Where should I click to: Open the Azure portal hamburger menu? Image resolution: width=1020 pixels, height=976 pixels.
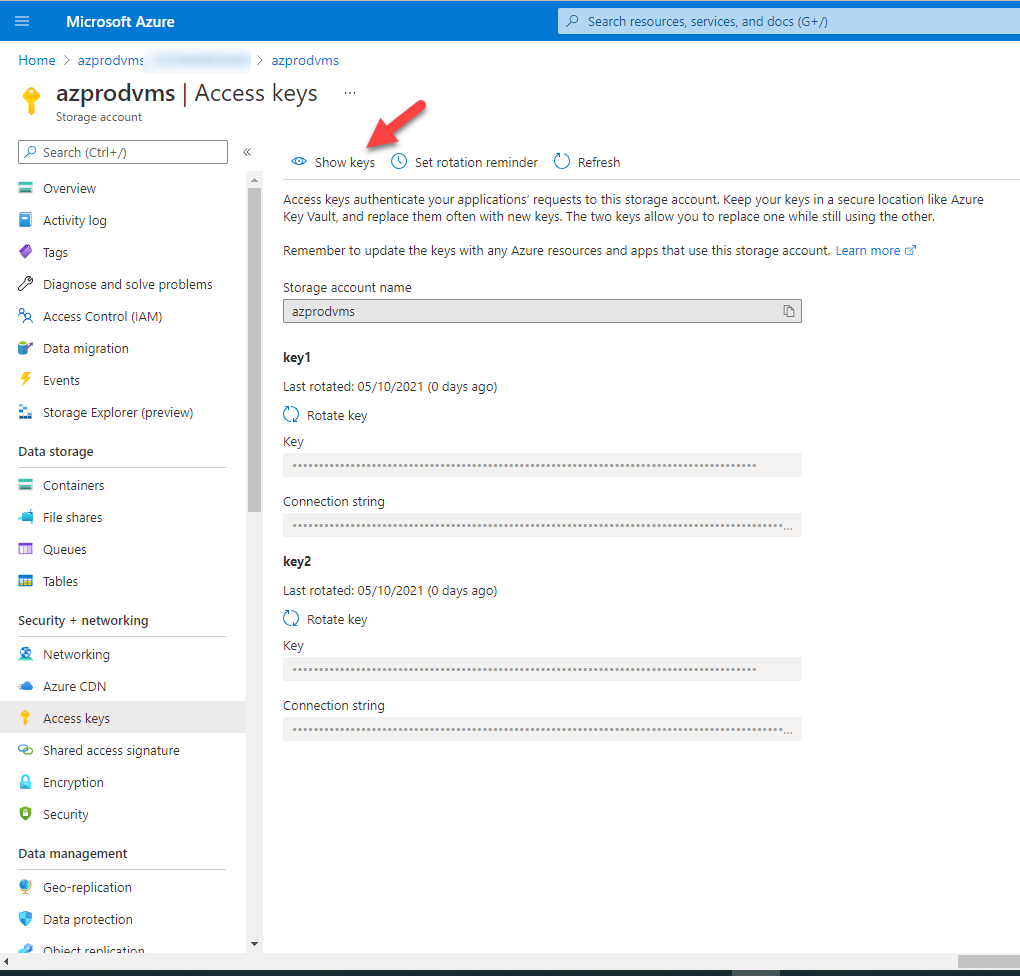22,21
